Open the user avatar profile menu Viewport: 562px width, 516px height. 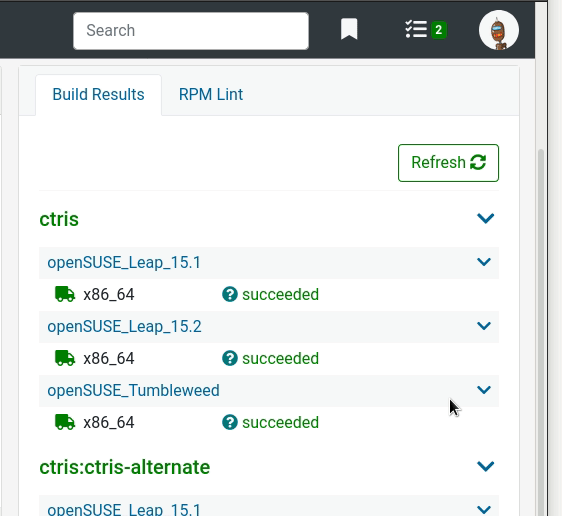click(x=499, y=30)
